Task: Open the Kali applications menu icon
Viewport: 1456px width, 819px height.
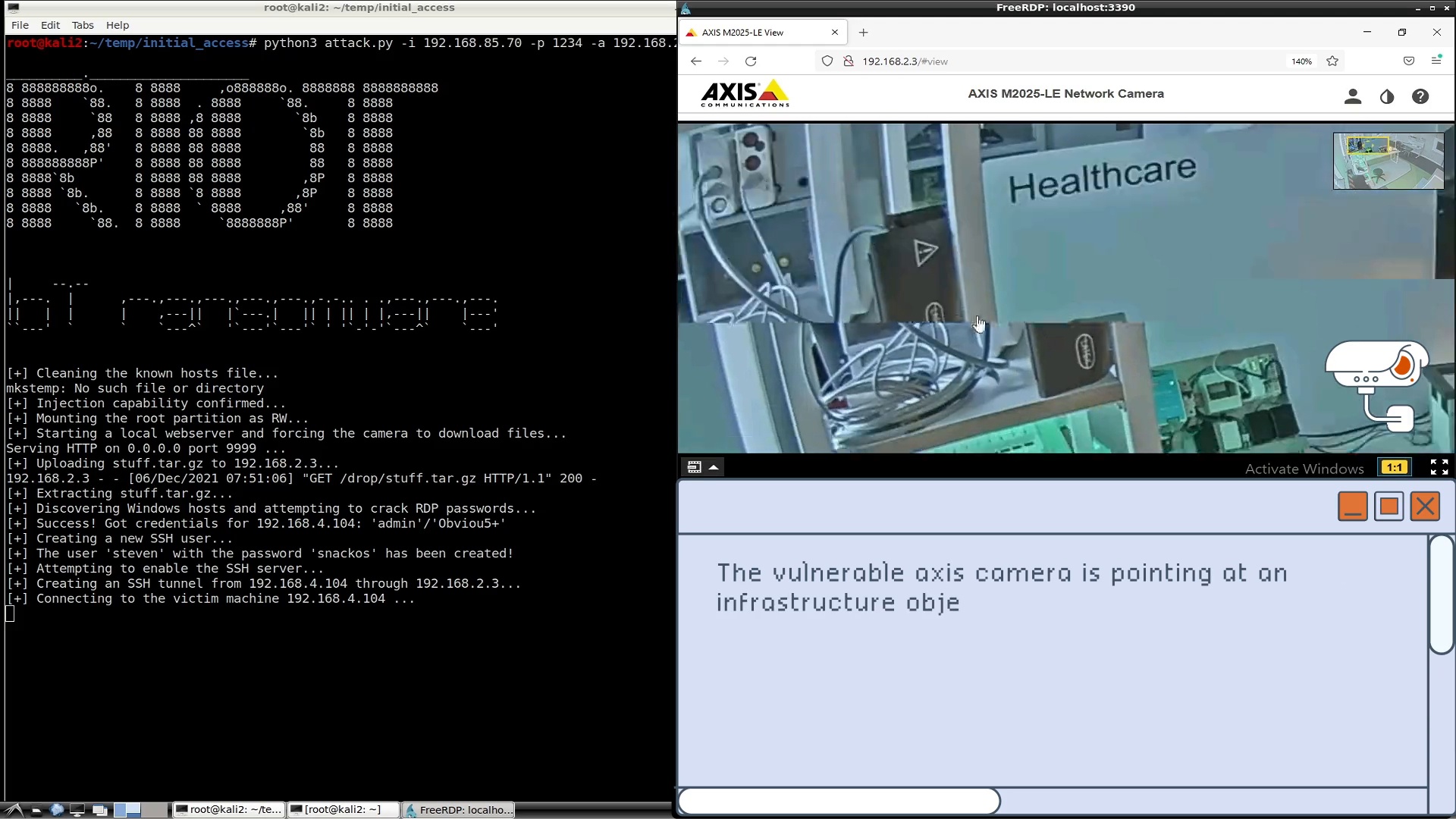Action: point(14,809)
